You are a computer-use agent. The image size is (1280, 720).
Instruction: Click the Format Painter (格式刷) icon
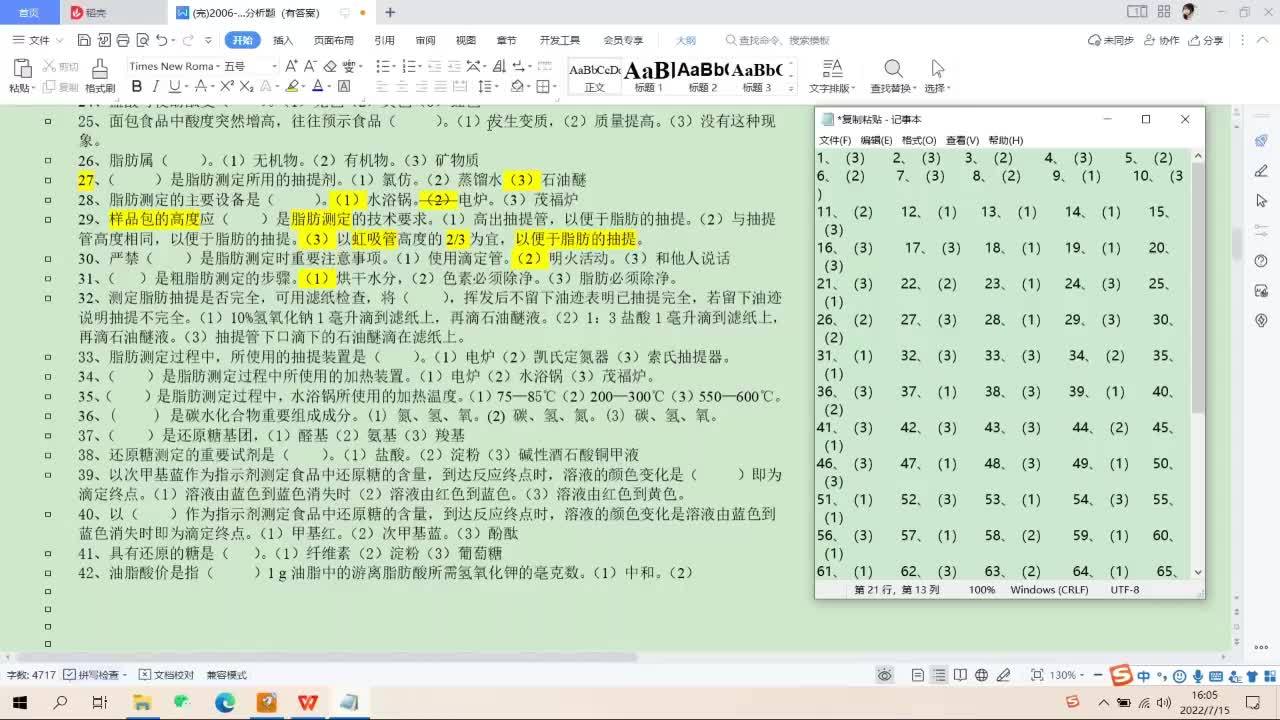pos(99,74)
